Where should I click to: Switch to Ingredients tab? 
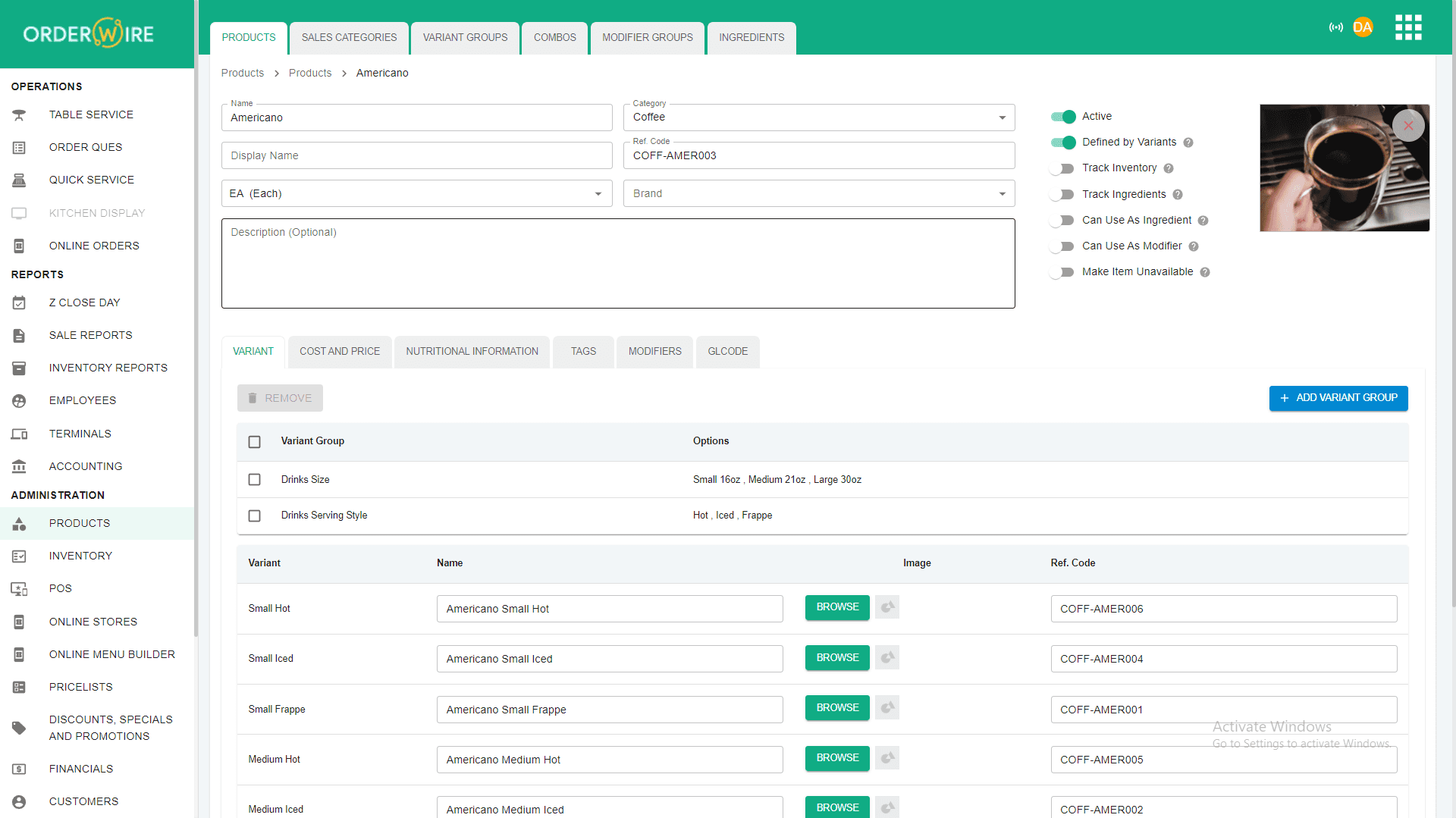point(752,38)
